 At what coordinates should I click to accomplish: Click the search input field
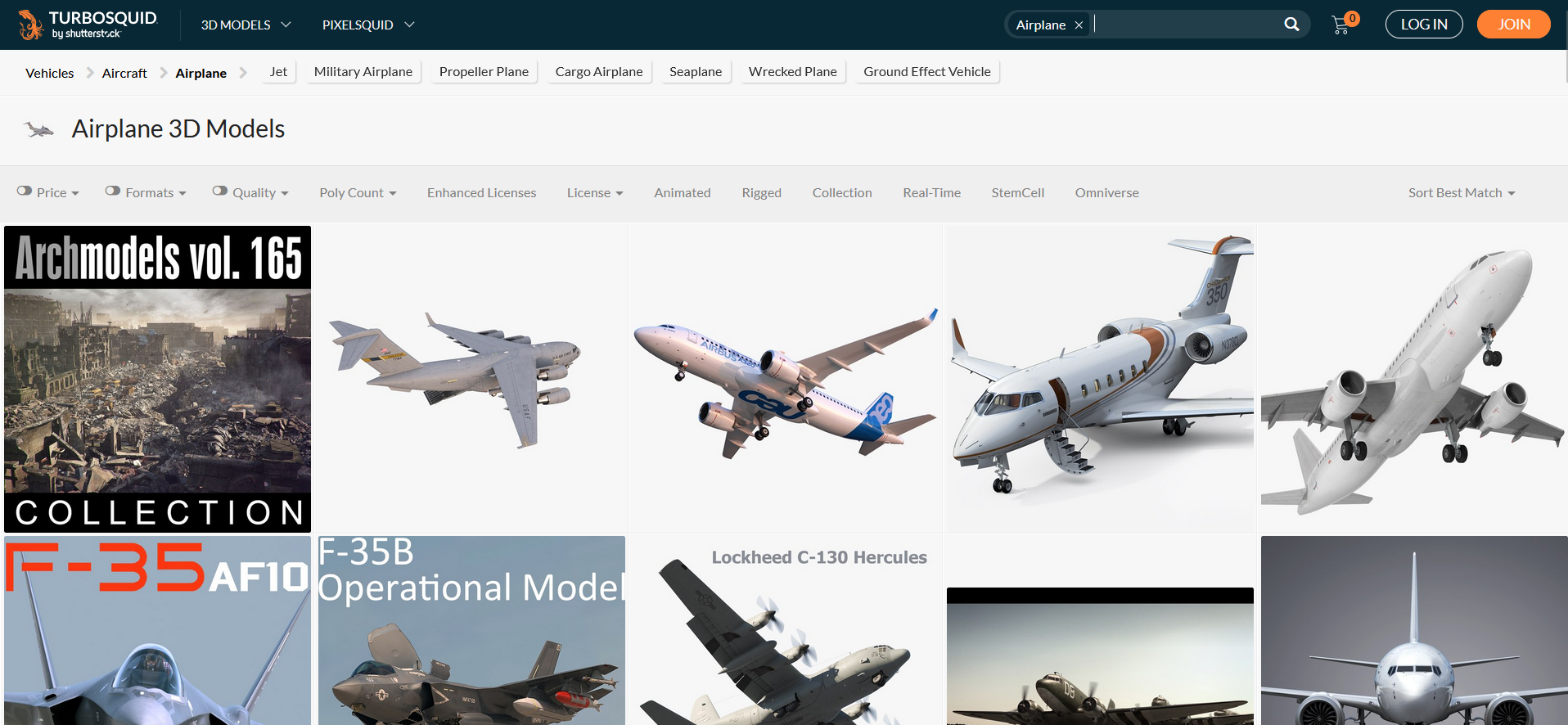[x=1187, y=25]
